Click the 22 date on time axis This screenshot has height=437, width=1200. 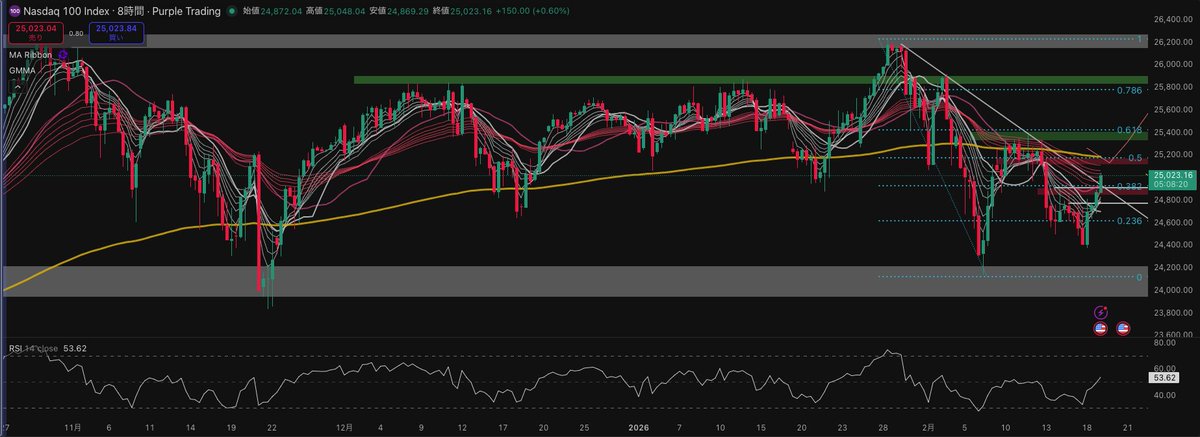[x=271, y=427]
